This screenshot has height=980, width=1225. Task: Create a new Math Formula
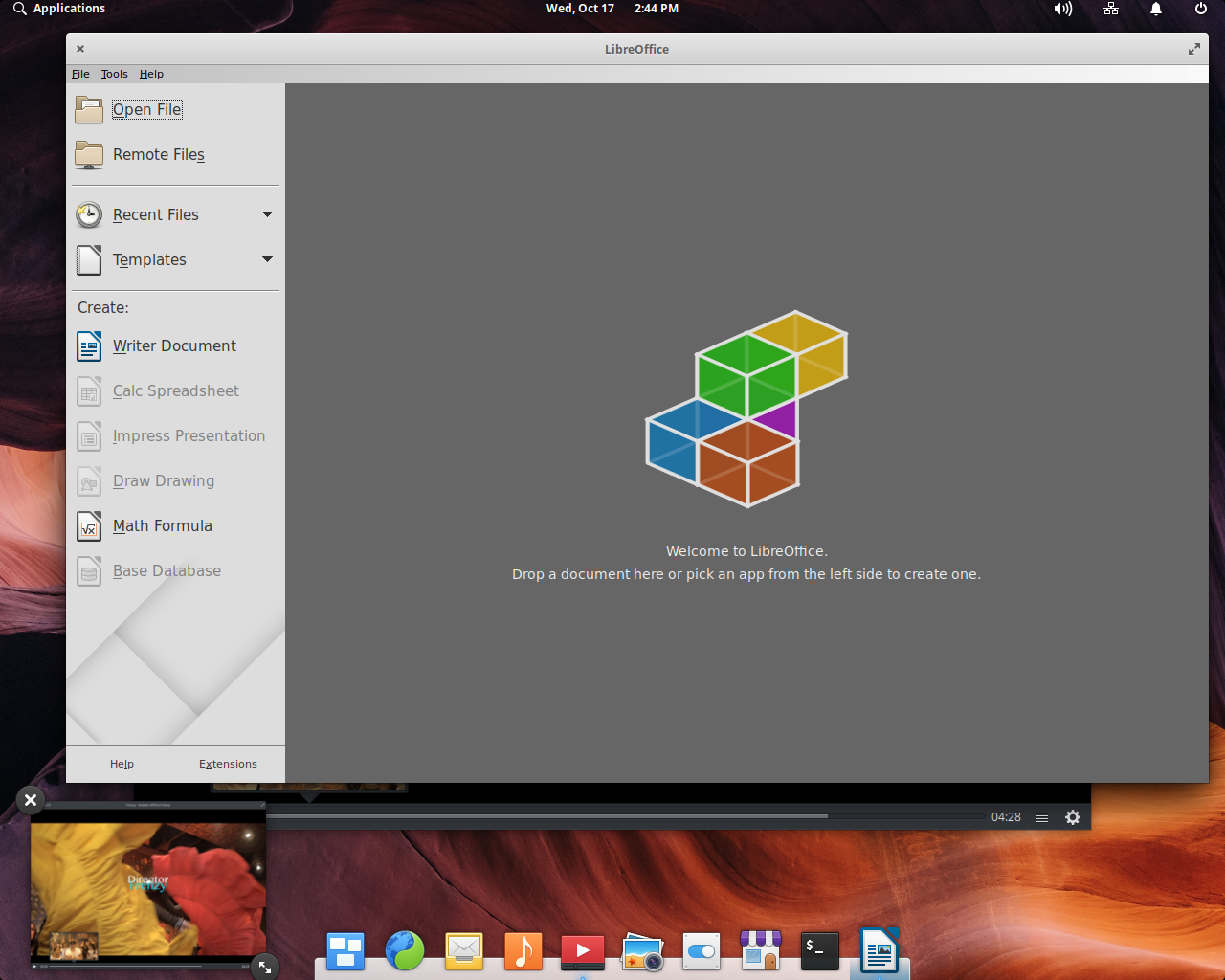click(145, 526)
